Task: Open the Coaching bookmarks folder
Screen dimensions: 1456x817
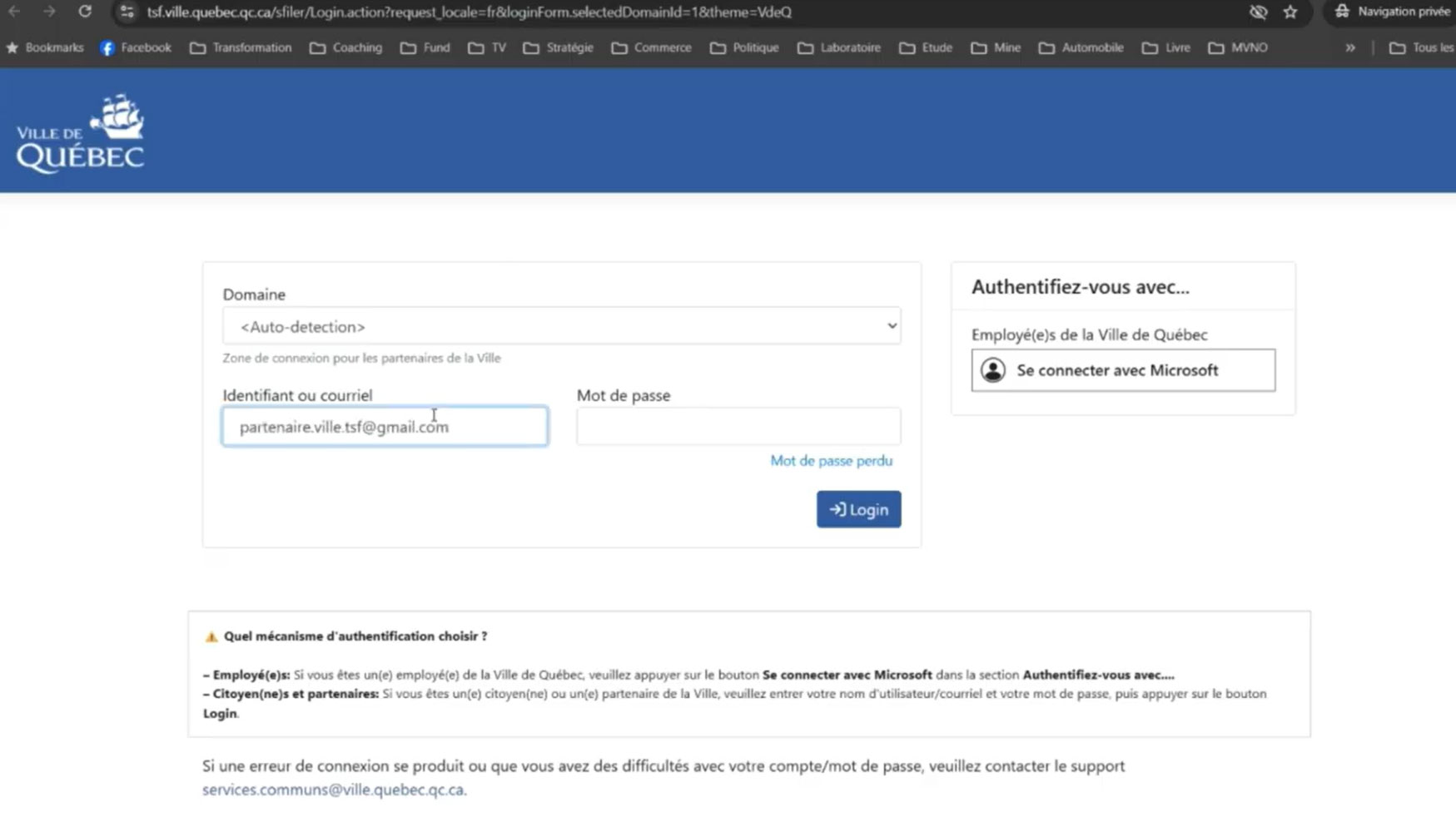Action: pyautogui.click(x=345, y=47)
